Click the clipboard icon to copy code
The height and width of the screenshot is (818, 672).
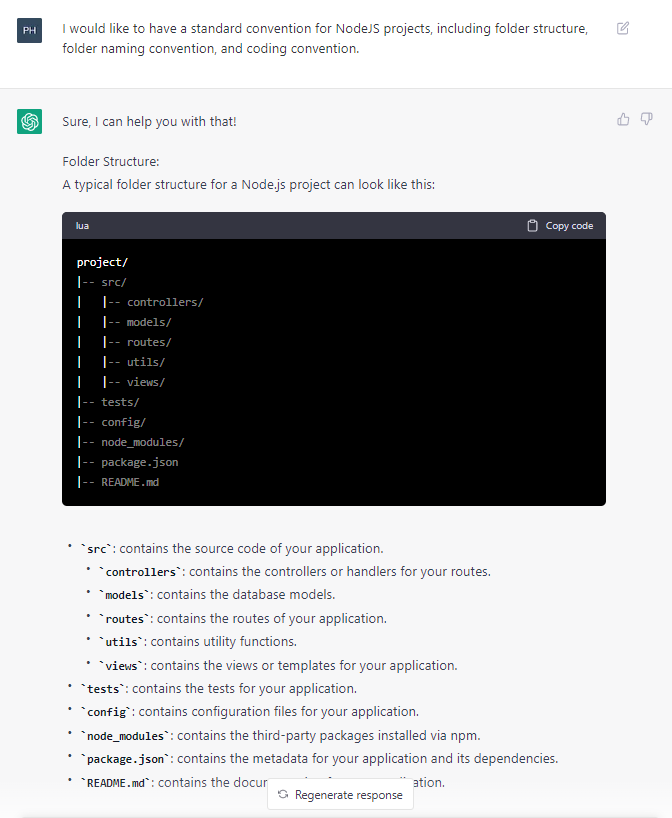click(533, 226)
